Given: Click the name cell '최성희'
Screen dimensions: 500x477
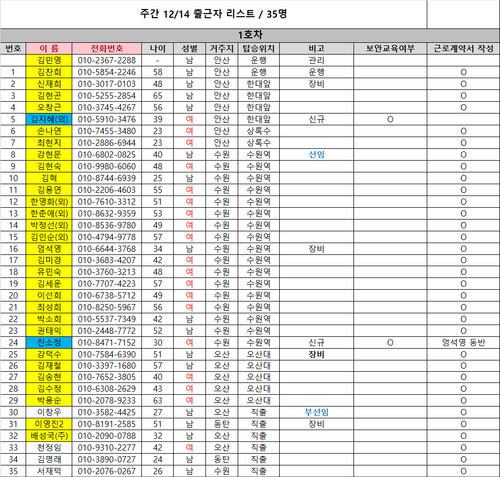Looking at the screenshot, I should (x=49, y=307).
